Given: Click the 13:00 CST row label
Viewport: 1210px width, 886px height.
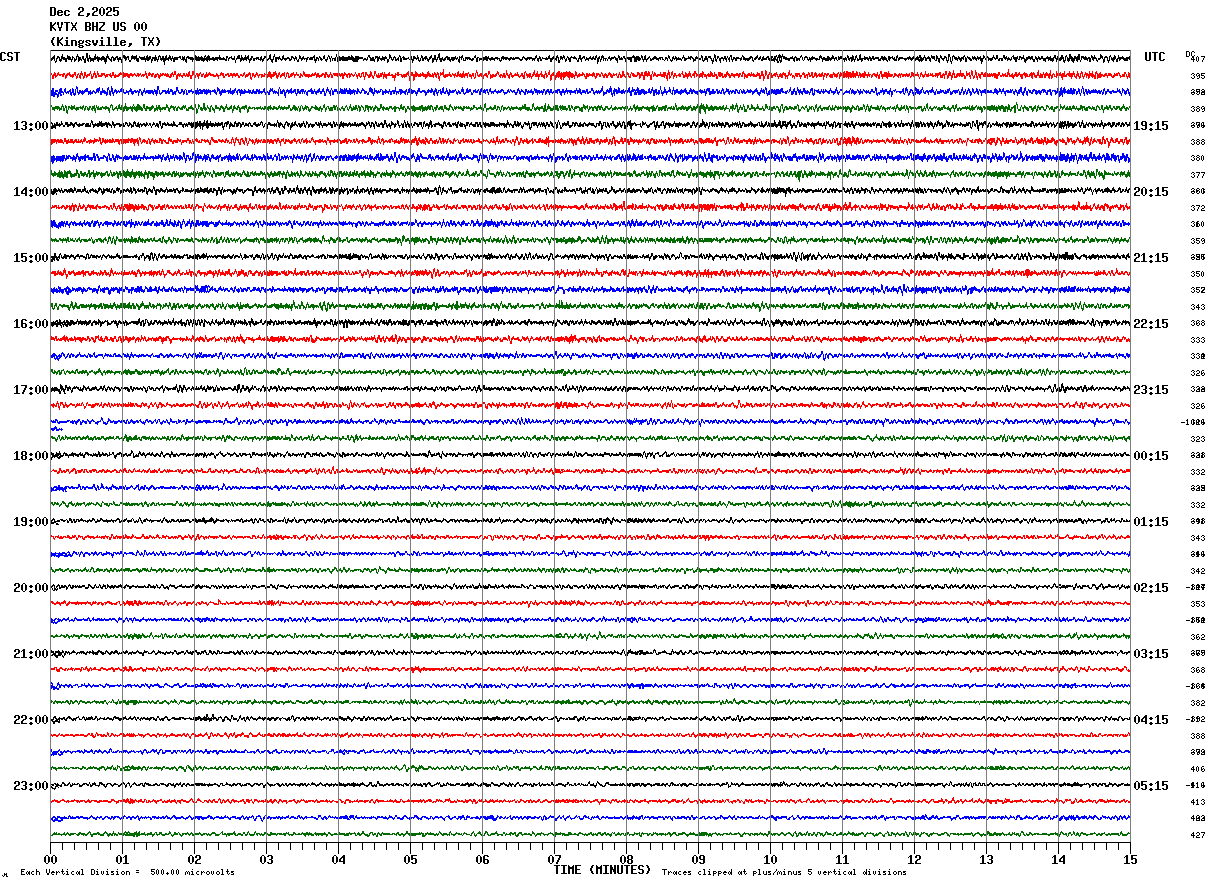Looking at the screenshot, I should (31, 126).
